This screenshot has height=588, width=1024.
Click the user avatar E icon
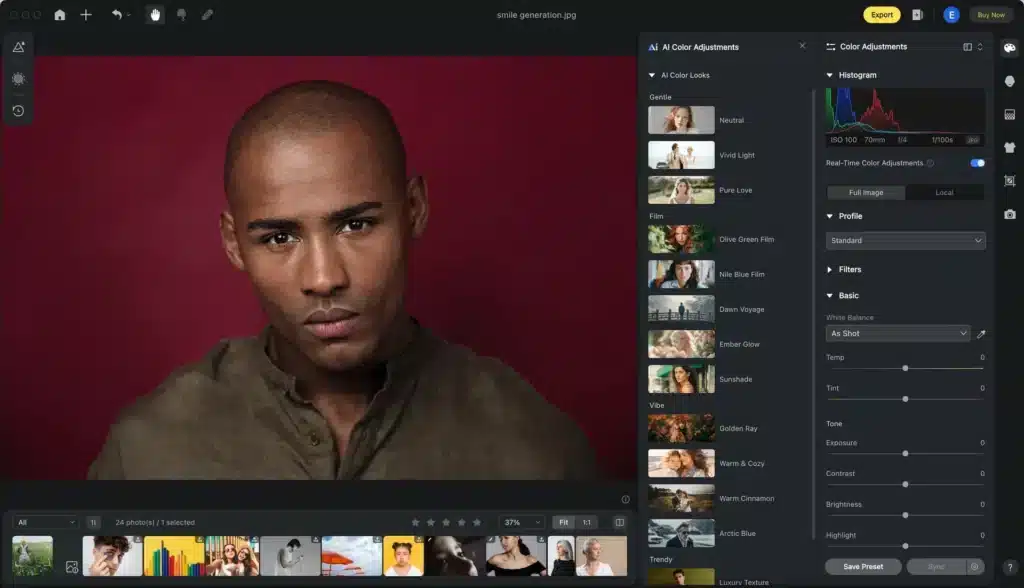[x=951, y=14]
